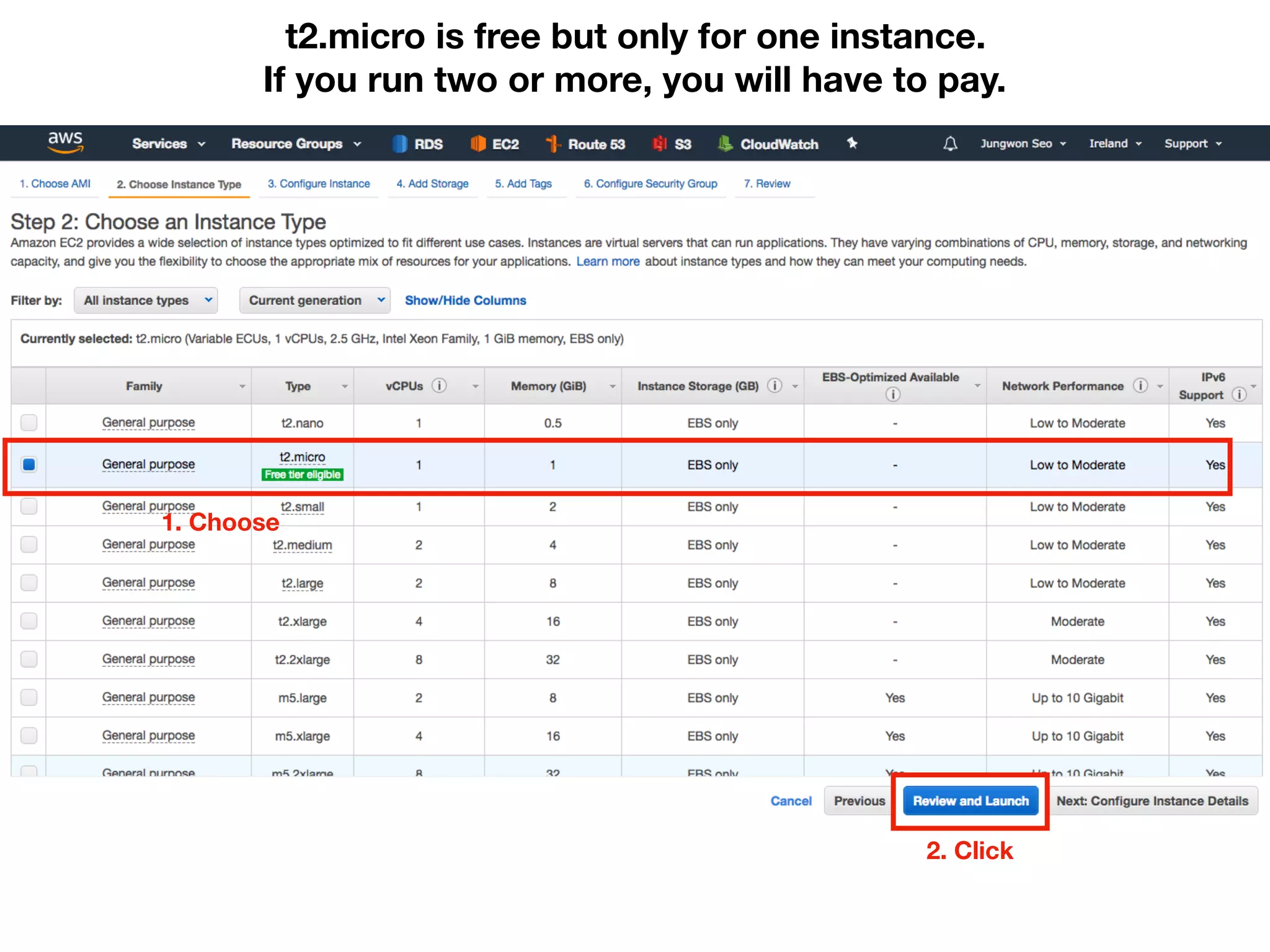Screen dimensions: 1270x952
Task: Click the Previous button
Action: 859,801
